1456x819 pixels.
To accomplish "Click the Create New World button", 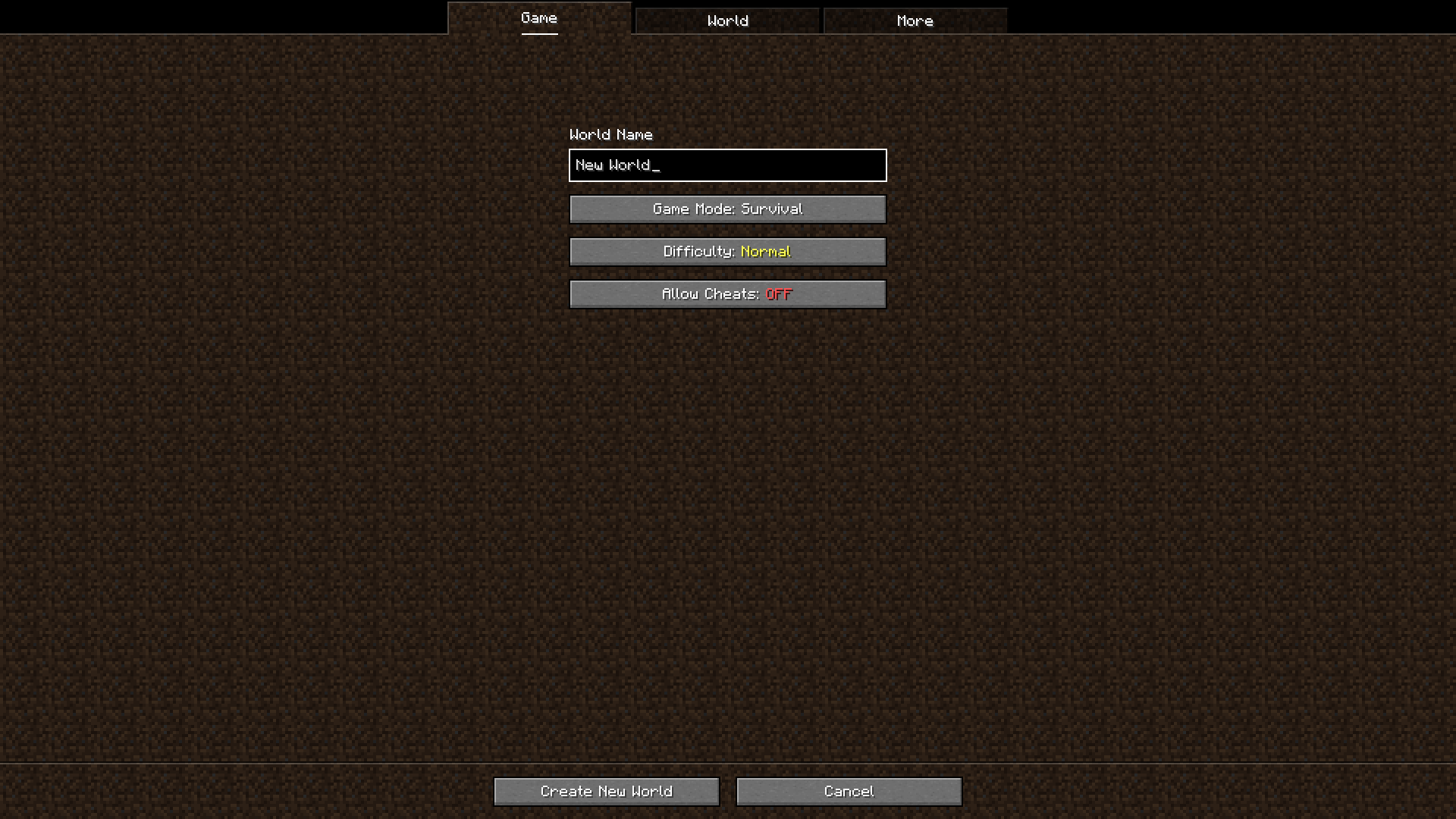I will pyautogui.click(x=606, y=791).
